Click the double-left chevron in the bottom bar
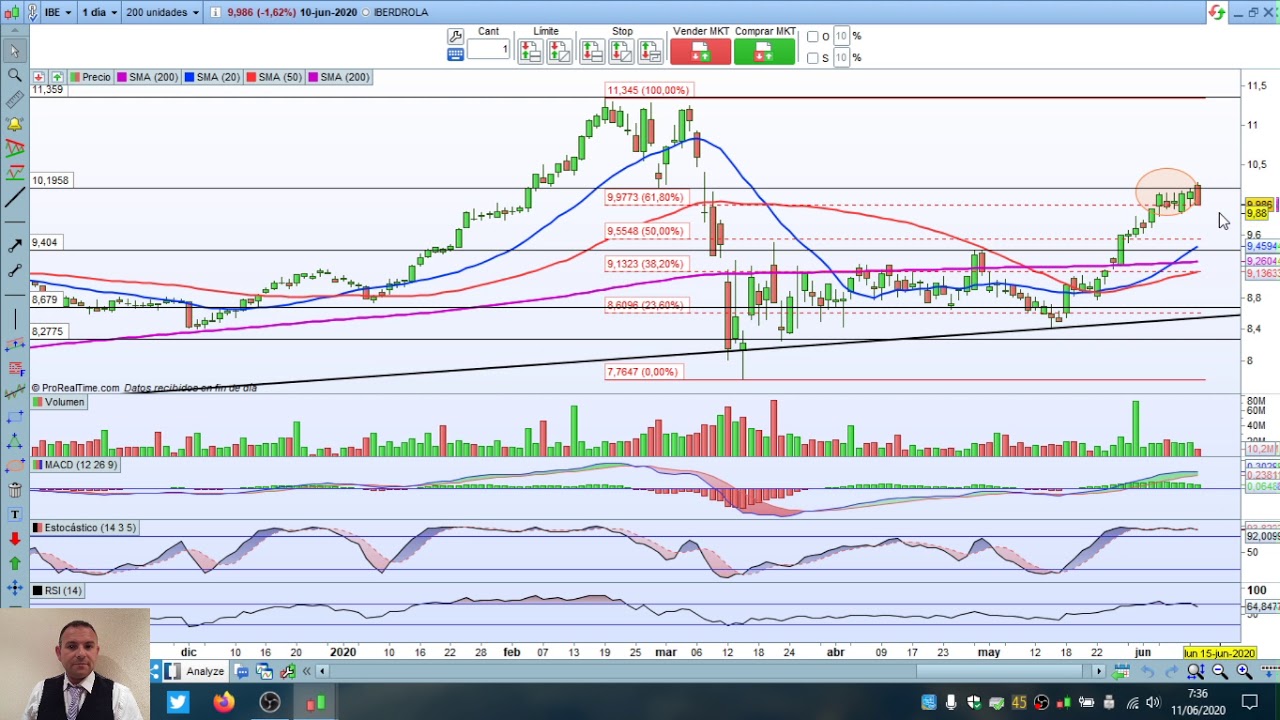1280x720 pixels. (307, 672)
